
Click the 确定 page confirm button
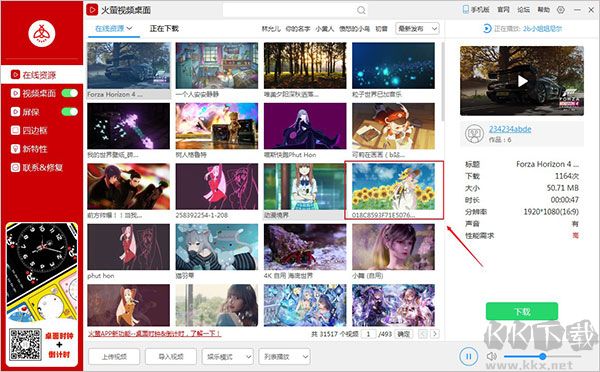(x=403, y=334)
